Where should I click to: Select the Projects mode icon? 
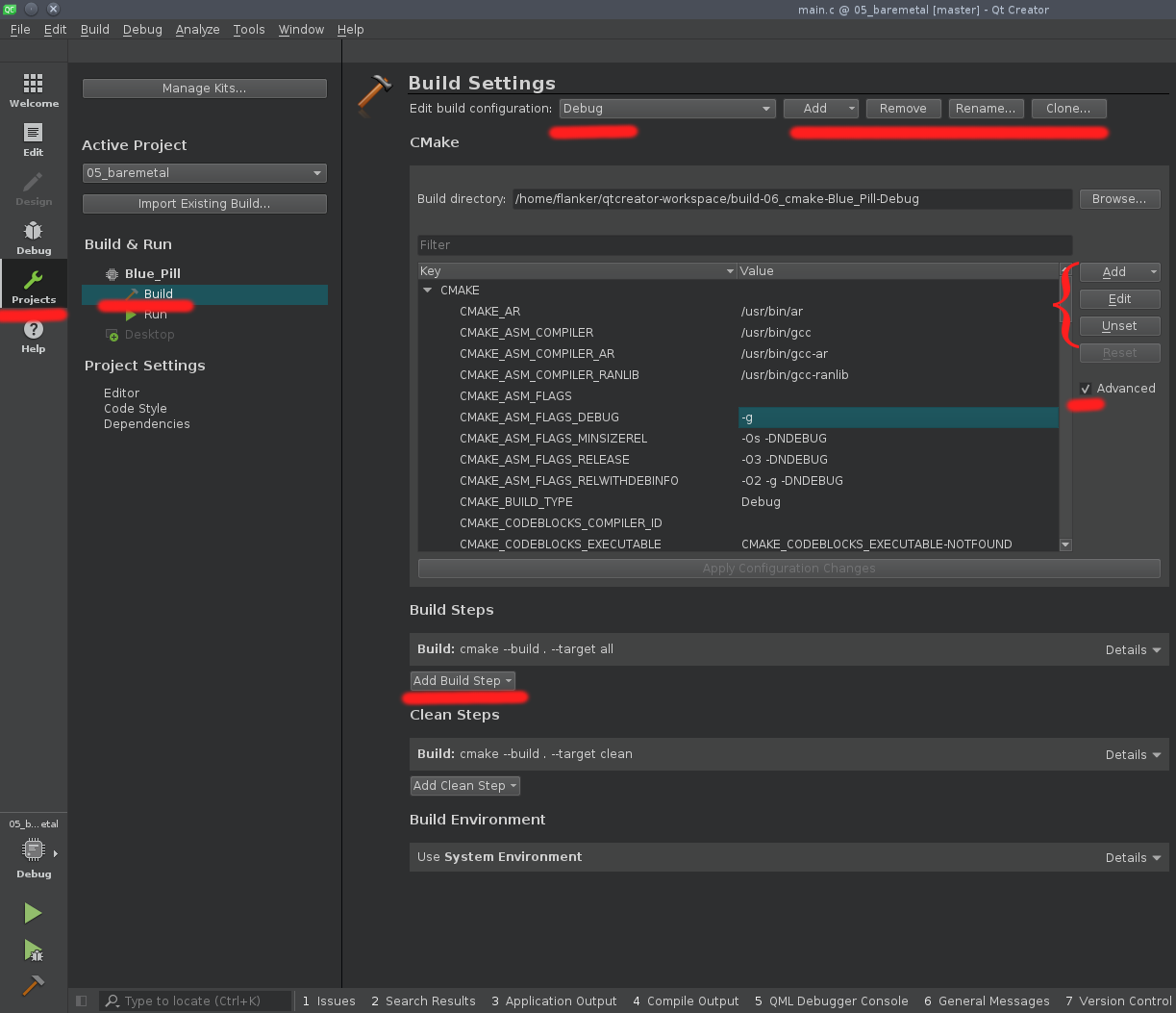click(x=33, y=285)
